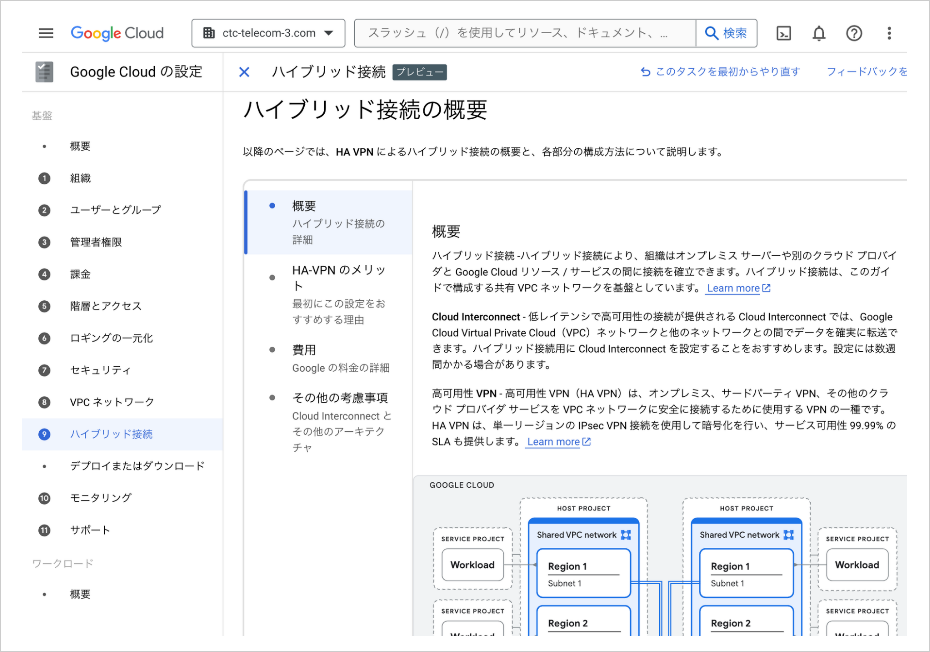Open the help question mark icon

point(854,33)
